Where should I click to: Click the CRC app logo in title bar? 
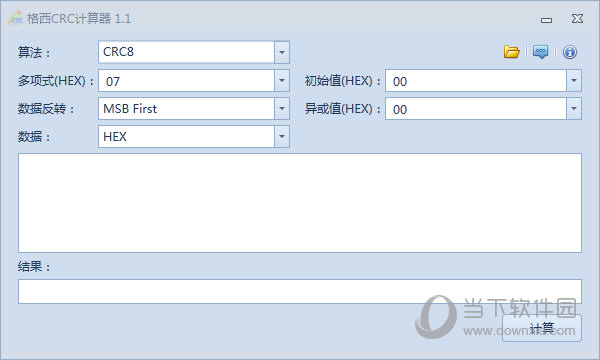click(16, 18)
